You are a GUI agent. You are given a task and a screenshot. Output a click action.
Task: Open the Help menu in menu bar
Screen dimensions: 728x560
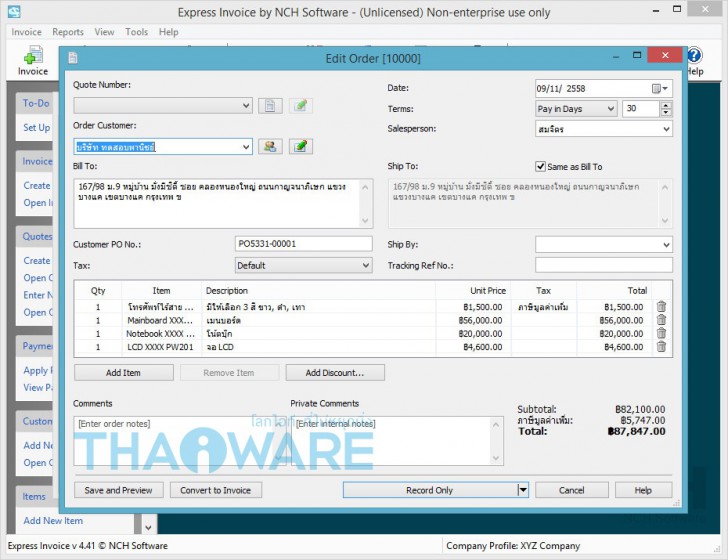tap(169, 32)
